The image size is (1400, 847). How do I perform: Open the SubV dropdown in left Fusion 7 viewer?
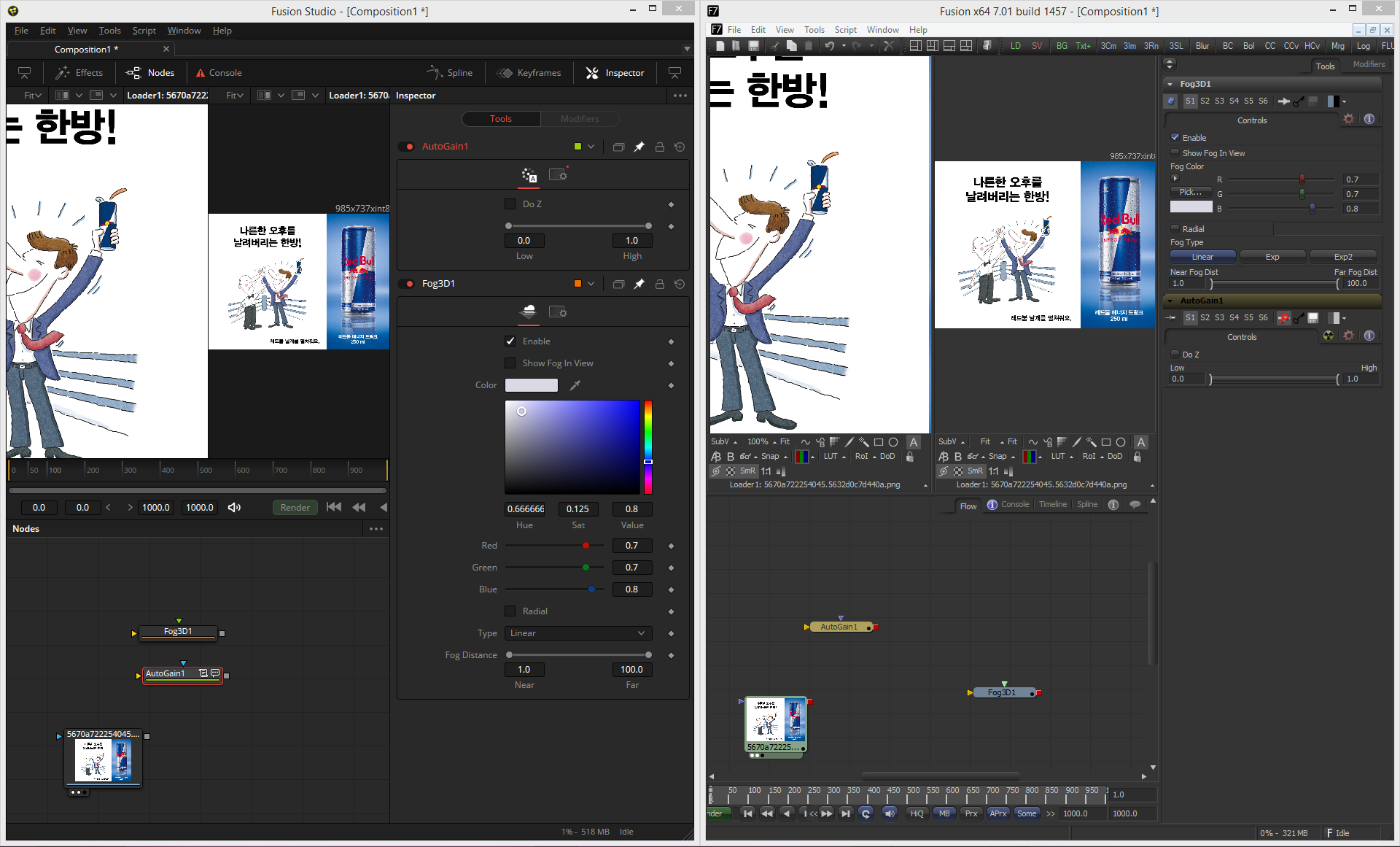[724, 442]
